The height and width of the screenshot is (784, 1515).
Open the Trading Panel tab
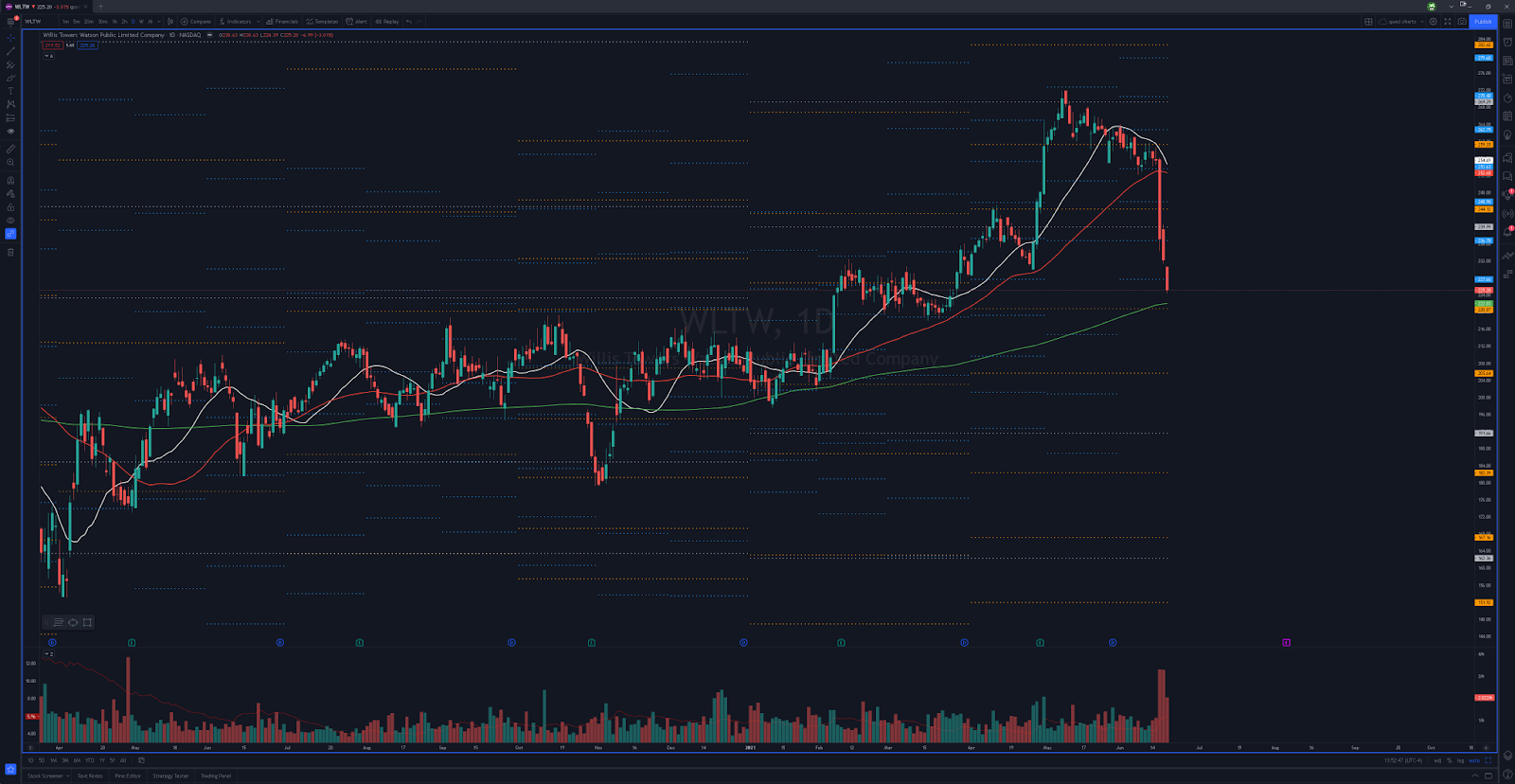point(216,776)
